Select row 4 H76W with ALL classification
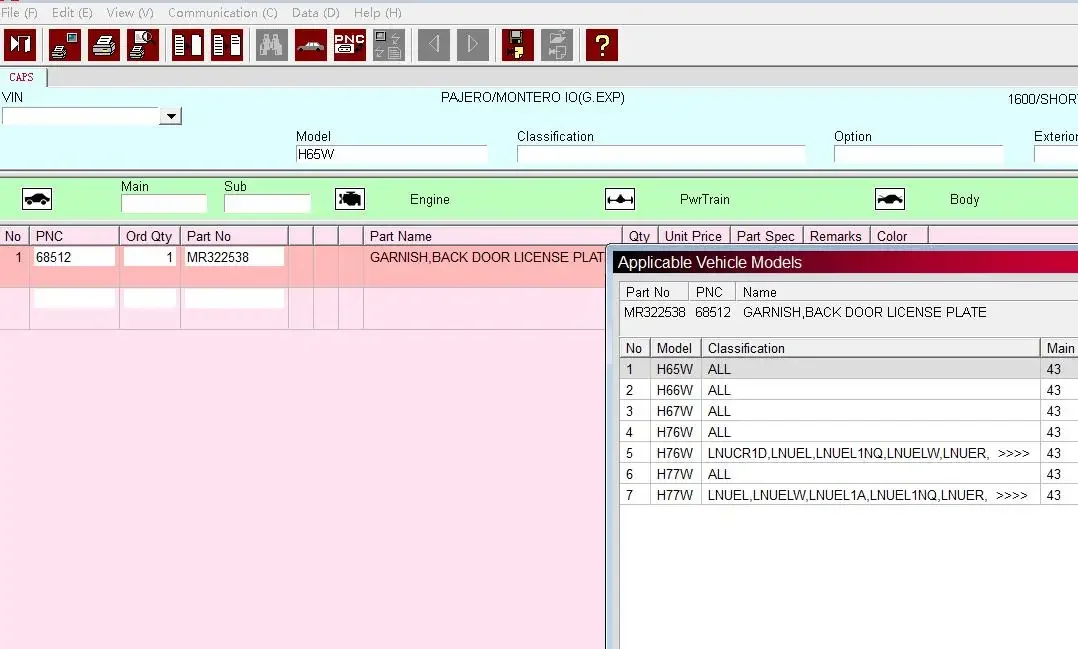The width and height of the screenshot is (1078, 649). coord(848,432)
